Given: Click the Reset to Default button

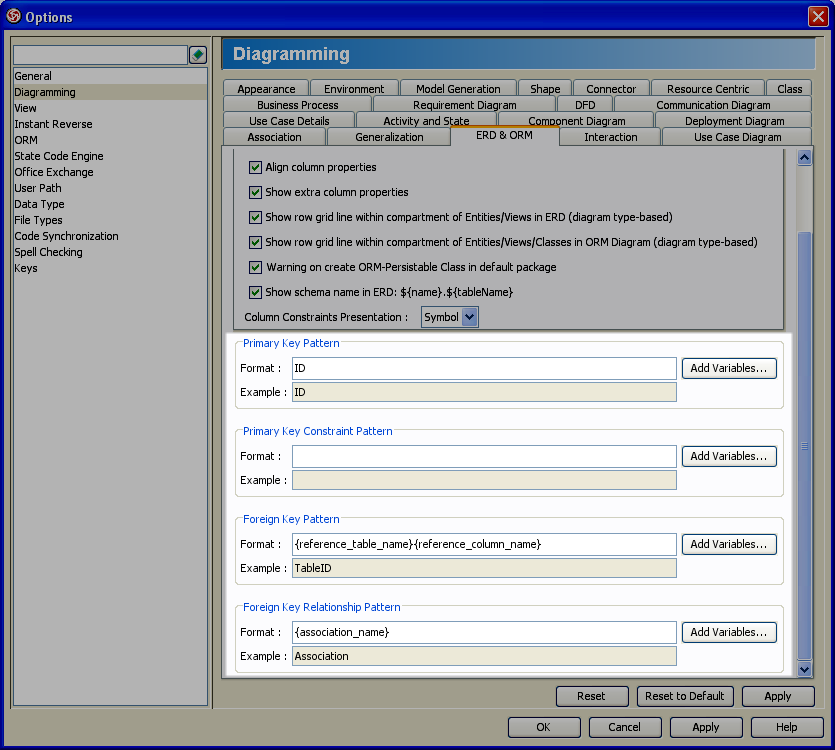Looking at the screenshot, I should (x=685, y=696).
